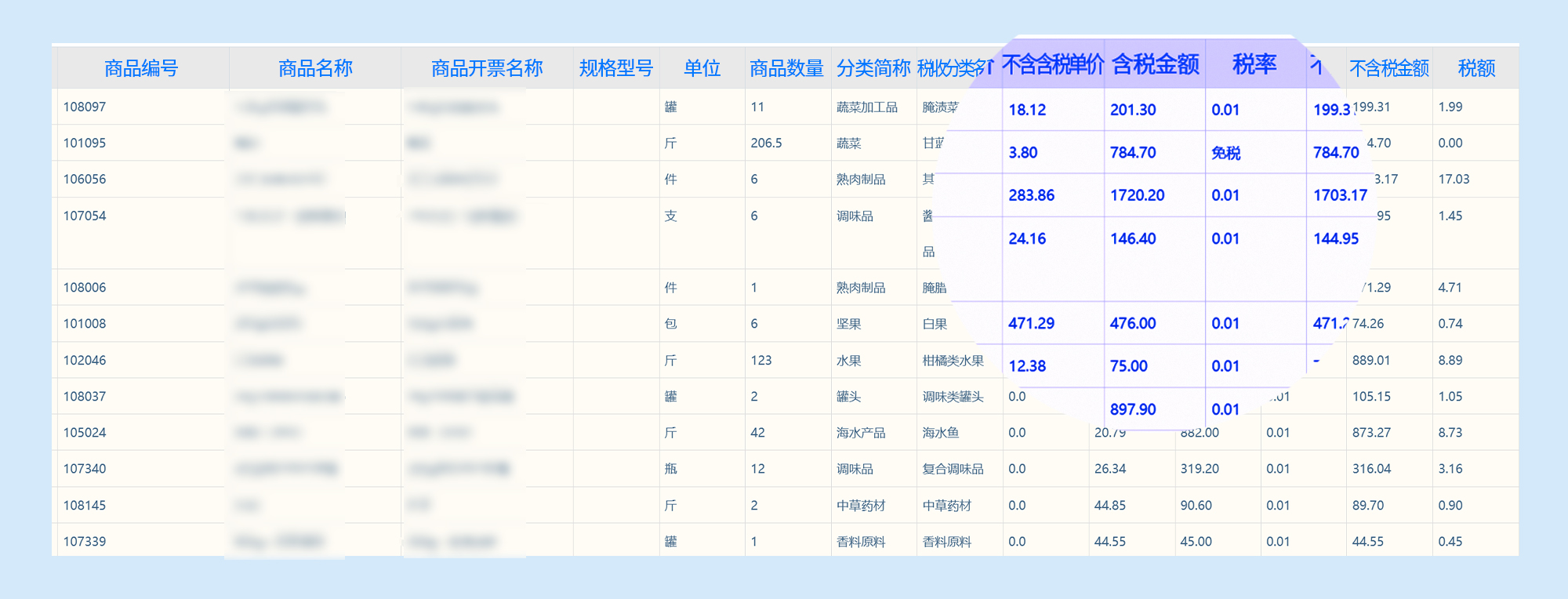This screenshot has height=599, width=1568.
Task: Select the 1720.20 amount in magnified view
Action: coord(1137,195)
